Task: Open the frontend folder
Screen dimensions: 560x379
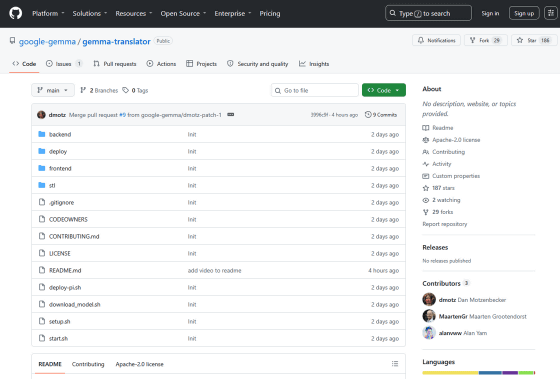Action: [x=60, y=168]
